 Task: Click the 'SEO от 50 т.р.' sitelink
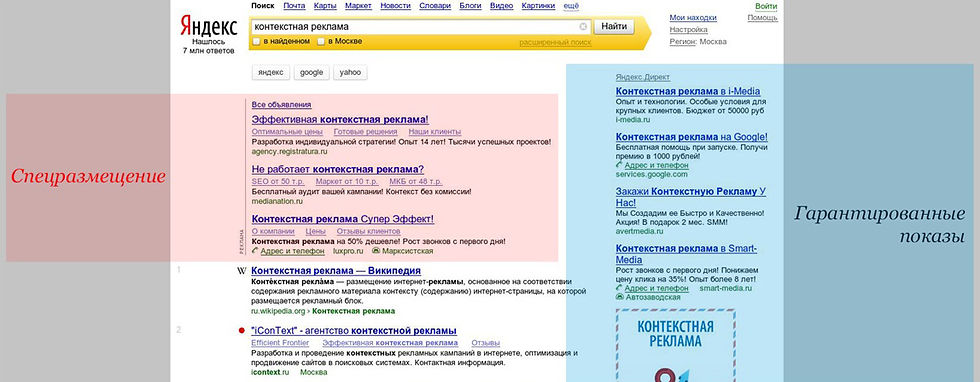coord(278,182)
